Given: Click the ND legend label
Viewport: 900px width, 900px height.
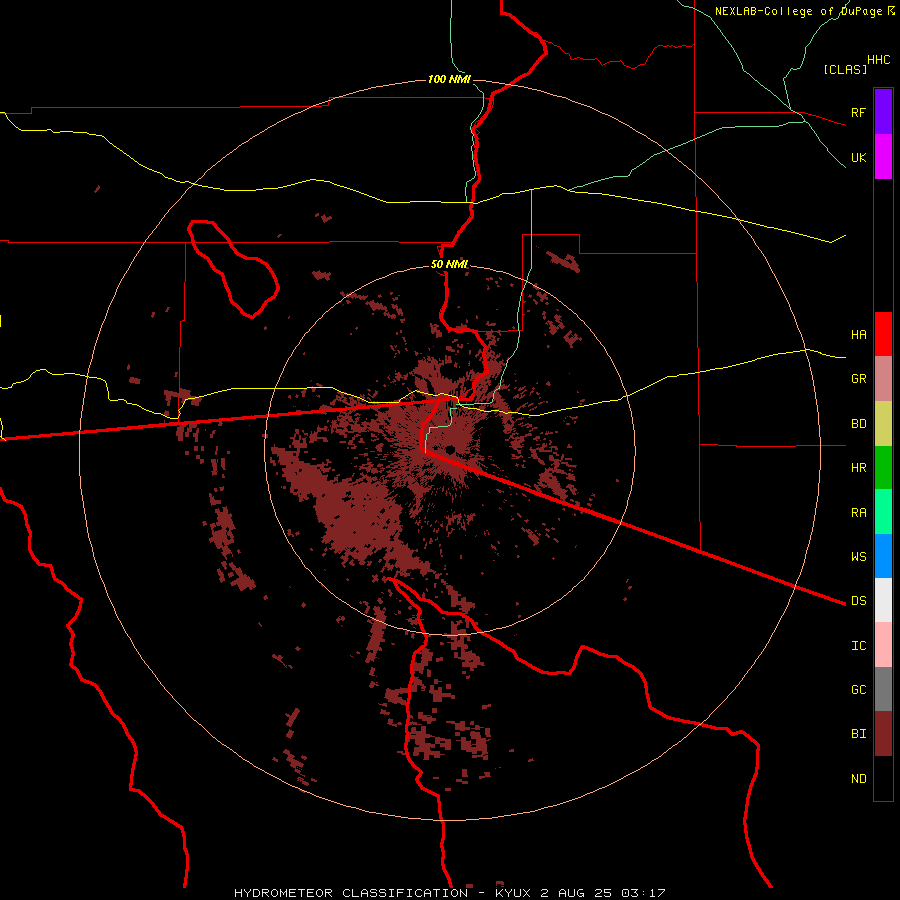Looking at the screenshot, I should [858, 779].
